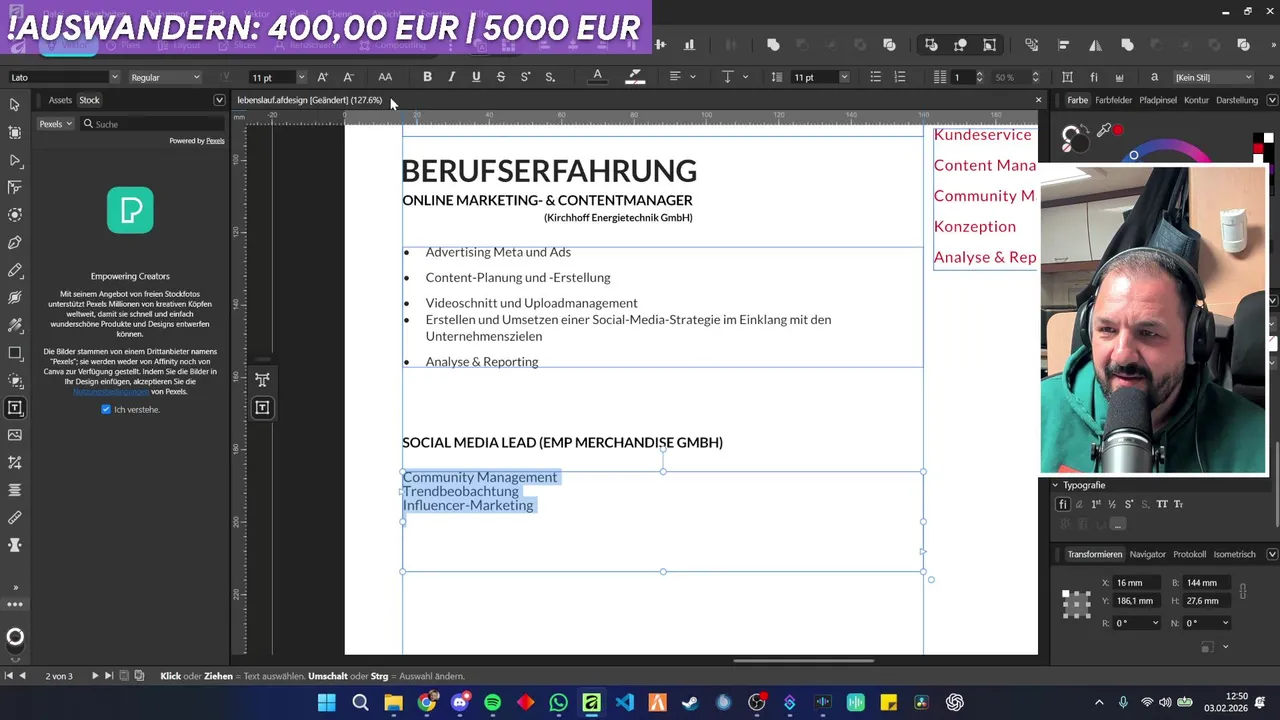The width and height of the screenshot is (1280, 720).
Task: Toggle underline formatting
Action: pyautogui.click(x=476, y=77)
